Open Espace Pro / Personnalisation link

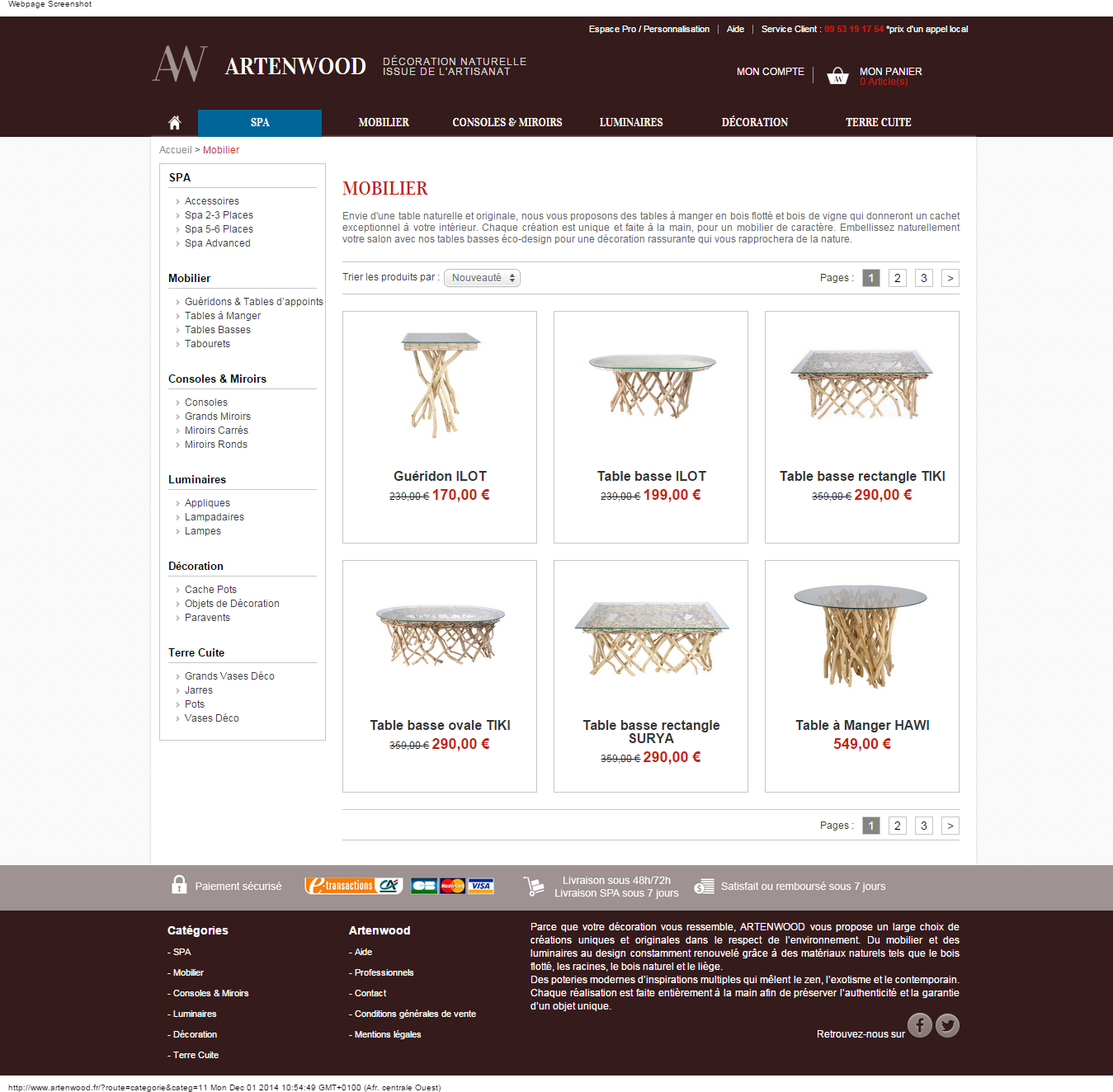649,29
